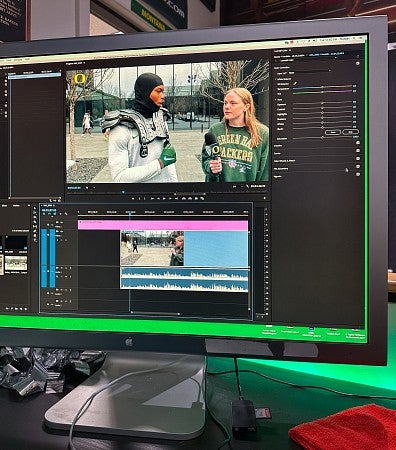Image resolution: width=396 pixels, height=450 pixels.
Task: Pick the White Balance eyedropper in Lumetri
Action: click(x=295, y=84)
